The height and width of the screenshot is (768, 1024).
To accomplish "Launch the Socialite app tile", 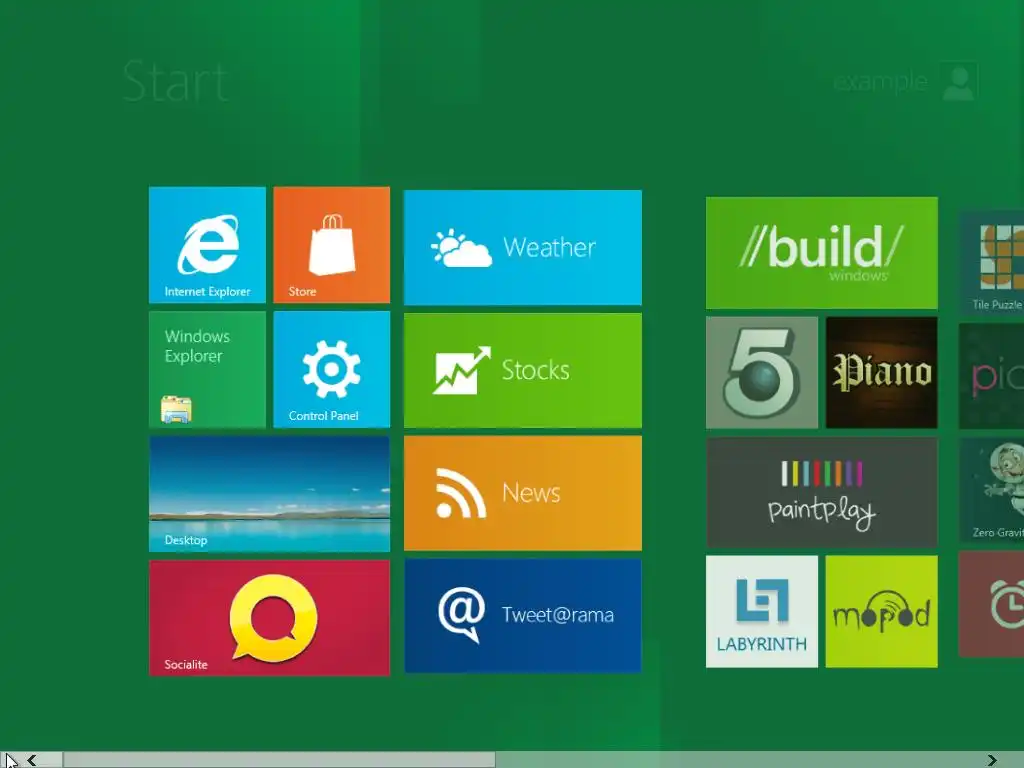I will (270, 618).
